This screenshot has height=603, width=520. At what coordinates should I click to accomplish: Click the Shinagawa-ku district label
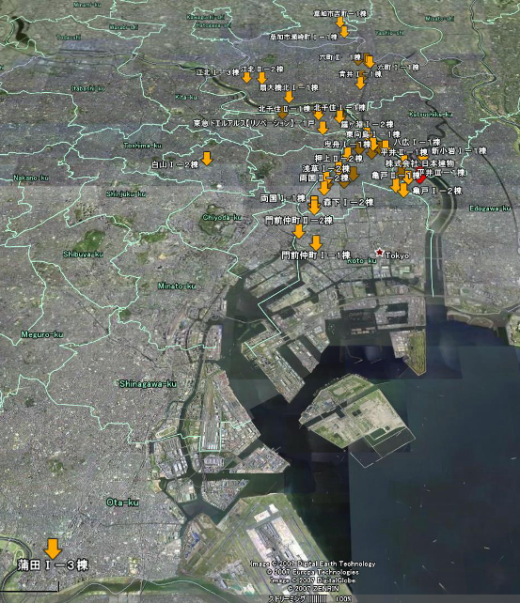coord(148,384)
